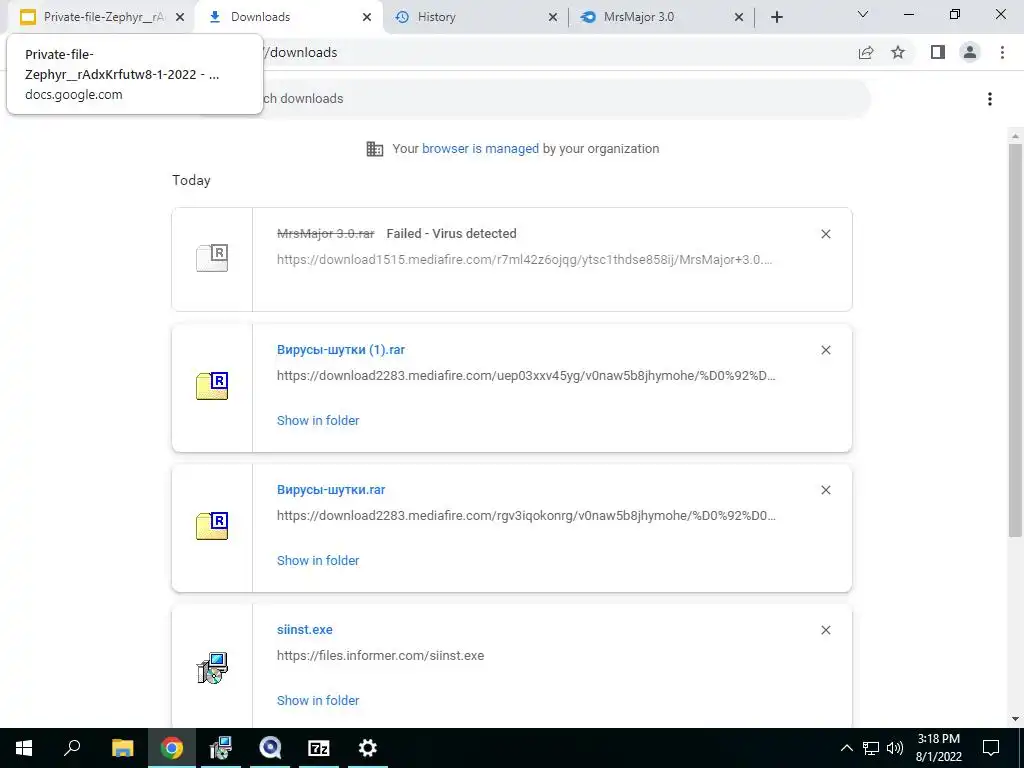Open the downloads page more actions menu

click(x=990, y=99)
